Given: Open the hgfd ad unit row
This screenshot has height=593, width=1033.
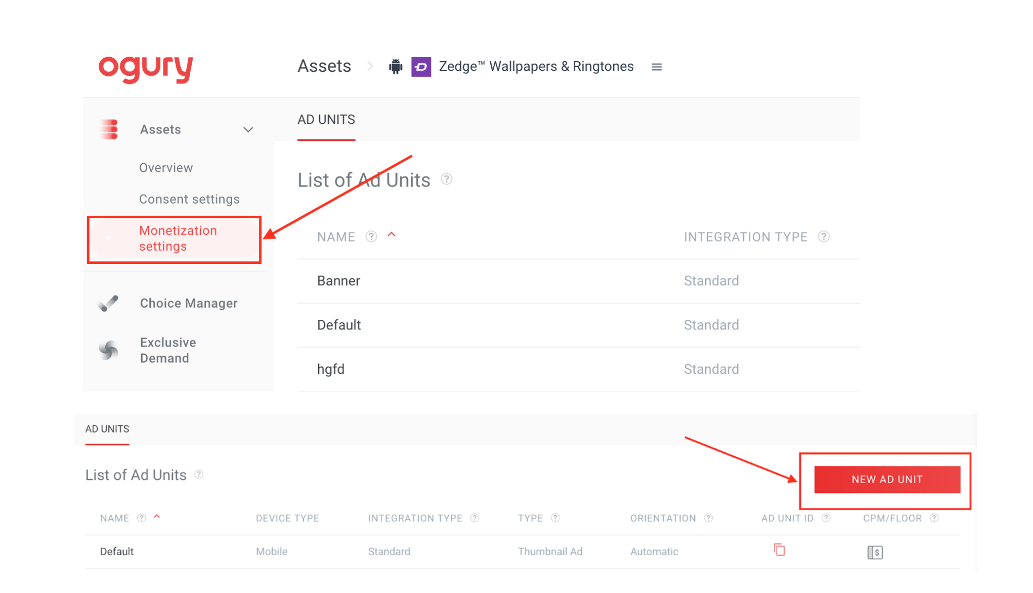Looking at the screenshot, I should pyautogui.click(x=331, y=369).
